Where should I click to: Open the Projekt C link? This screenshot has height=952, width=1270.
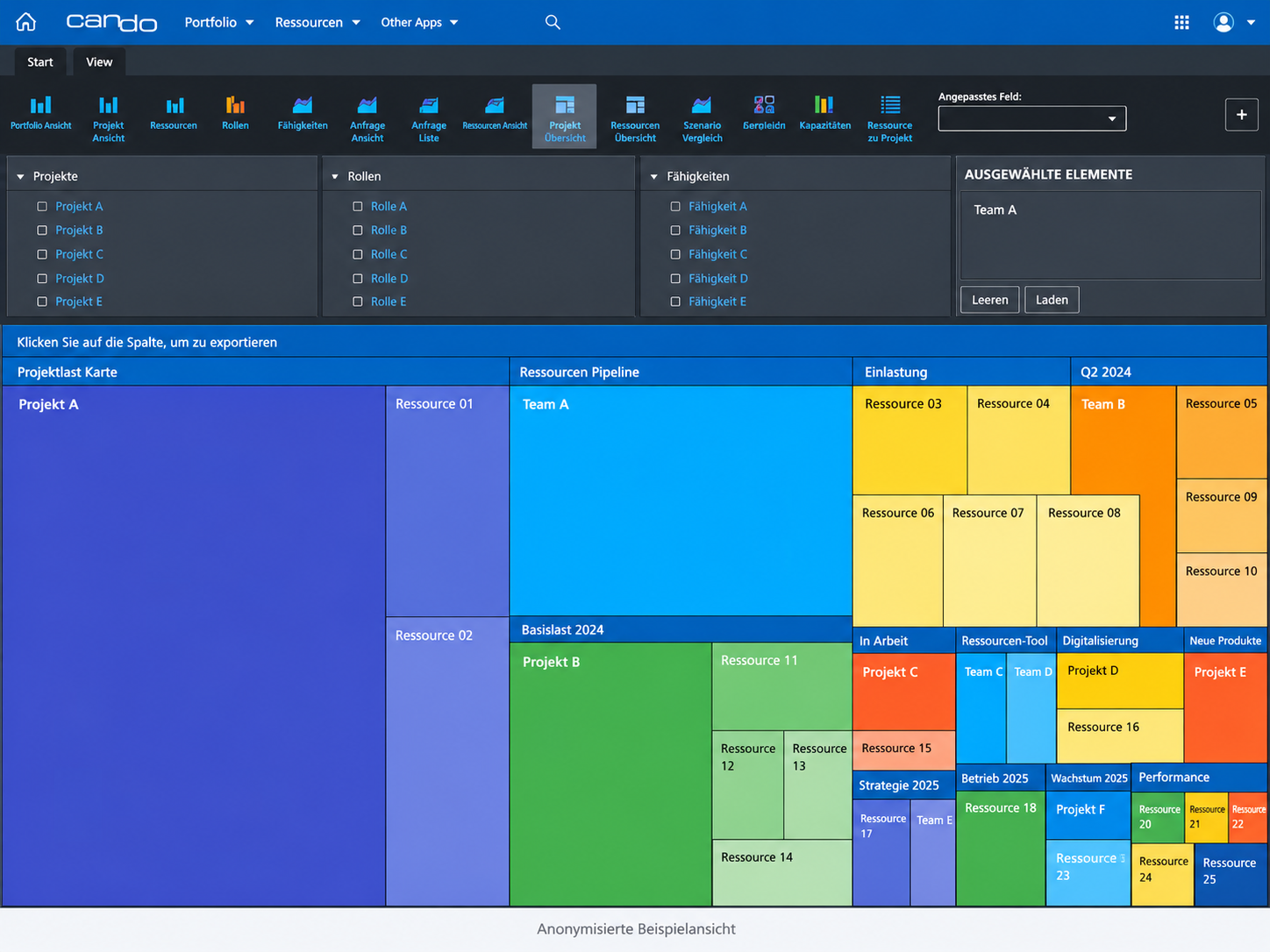79,254
